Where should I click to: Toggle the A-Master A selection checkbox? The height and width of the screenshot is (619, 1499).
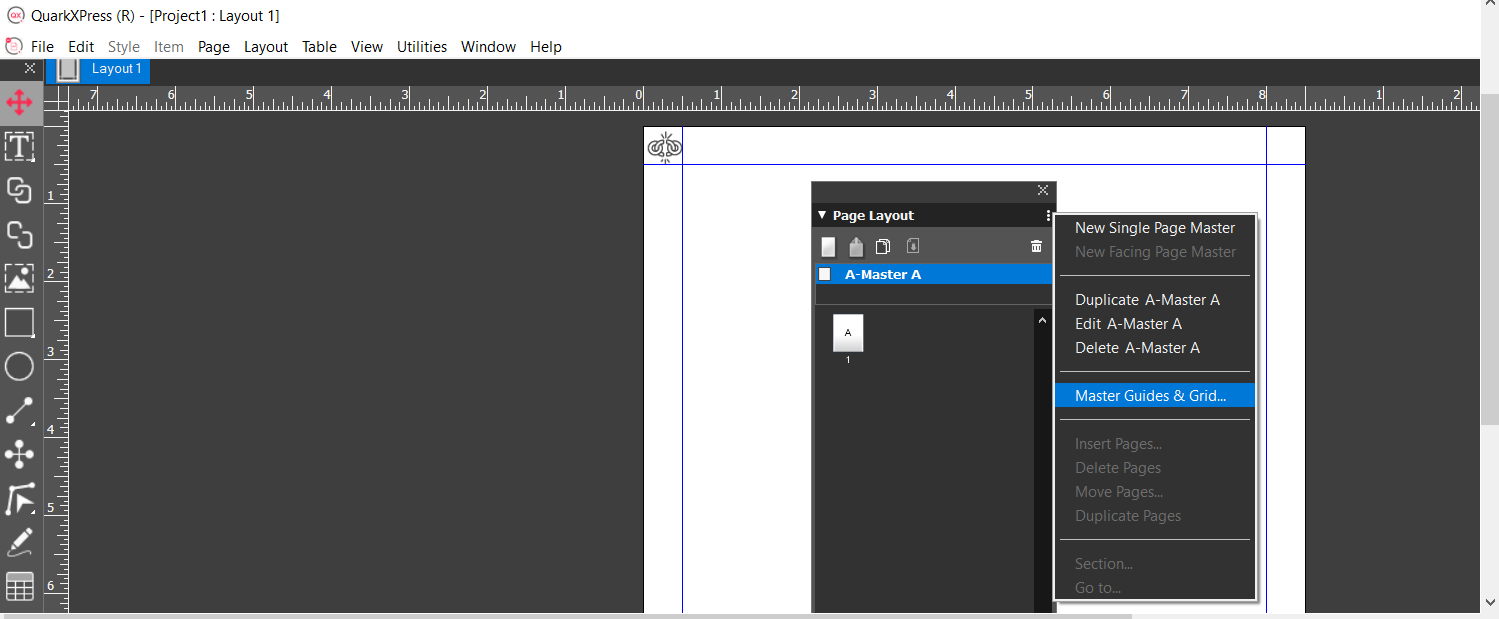pos(824,273)
